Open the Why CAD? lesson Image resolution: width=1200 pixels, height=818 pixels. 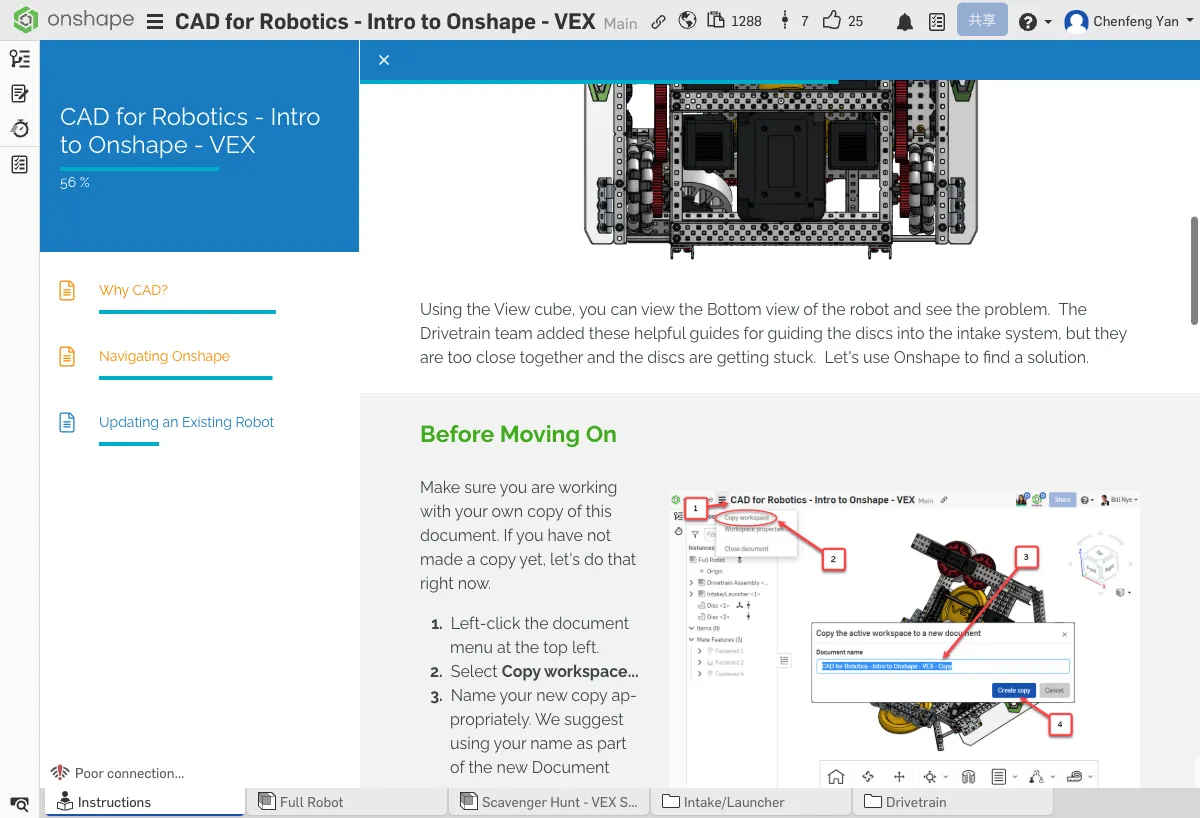click(x=133, y=290)
